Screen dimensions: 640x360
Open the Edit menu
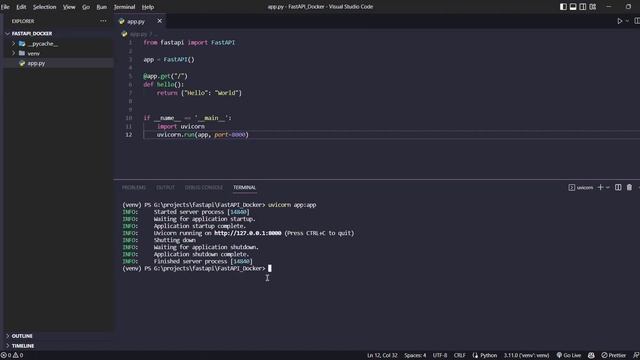[x=21, y=7]
